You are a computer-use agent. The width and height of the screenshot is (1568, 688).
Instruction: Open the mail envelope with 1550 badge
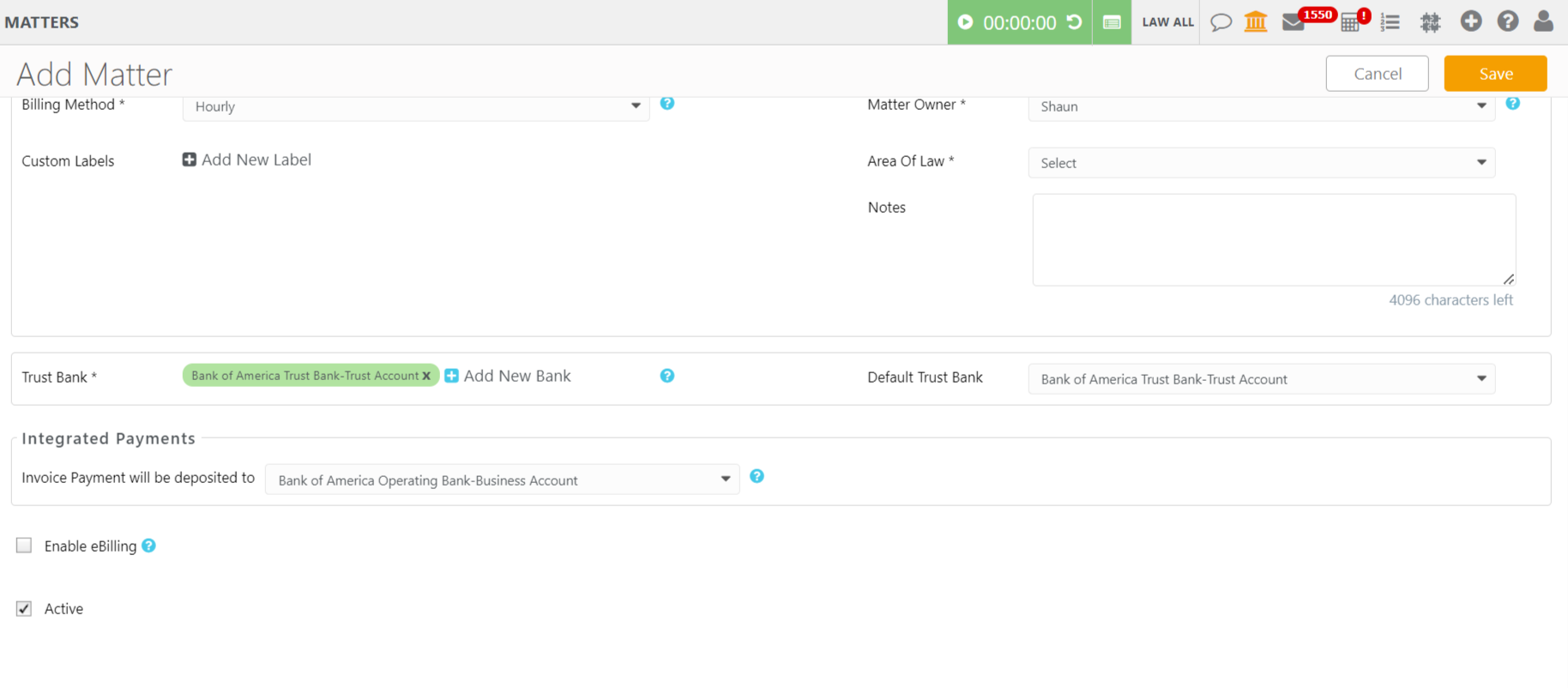coord(1294,22)
